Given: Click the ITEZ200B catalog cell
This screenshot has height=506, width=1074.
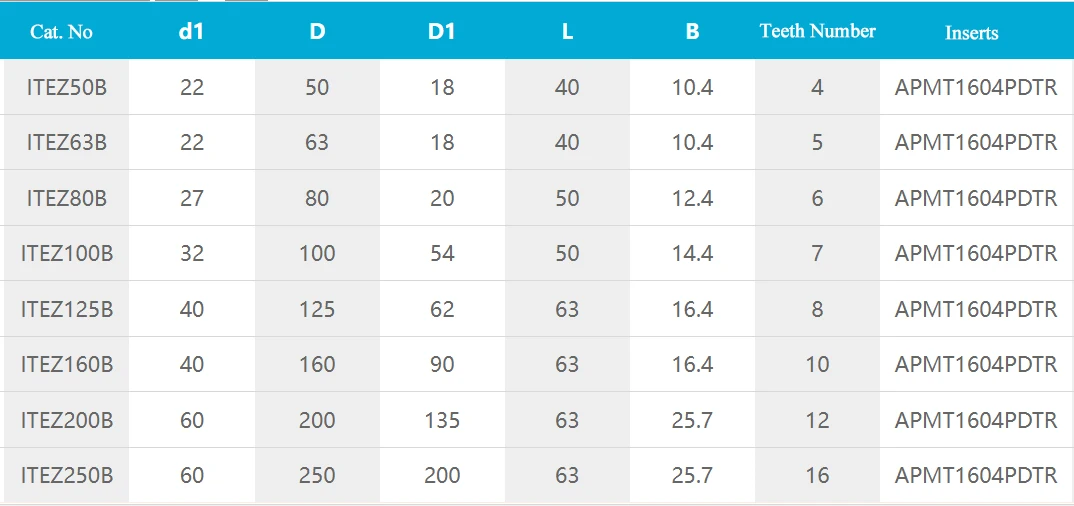Looking at the screenshot, I should click(x=66, y=420).
